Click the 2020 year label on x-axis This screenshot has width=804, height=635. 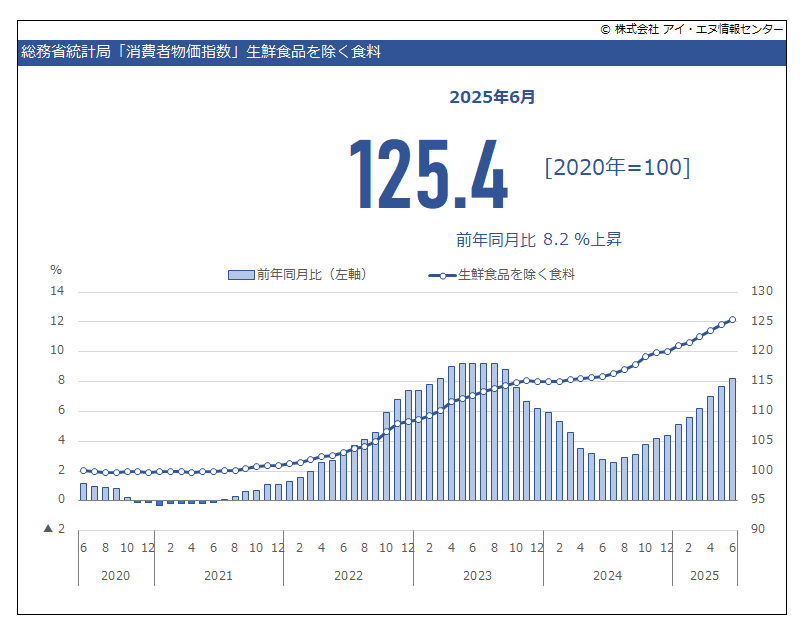click(115, 576)
